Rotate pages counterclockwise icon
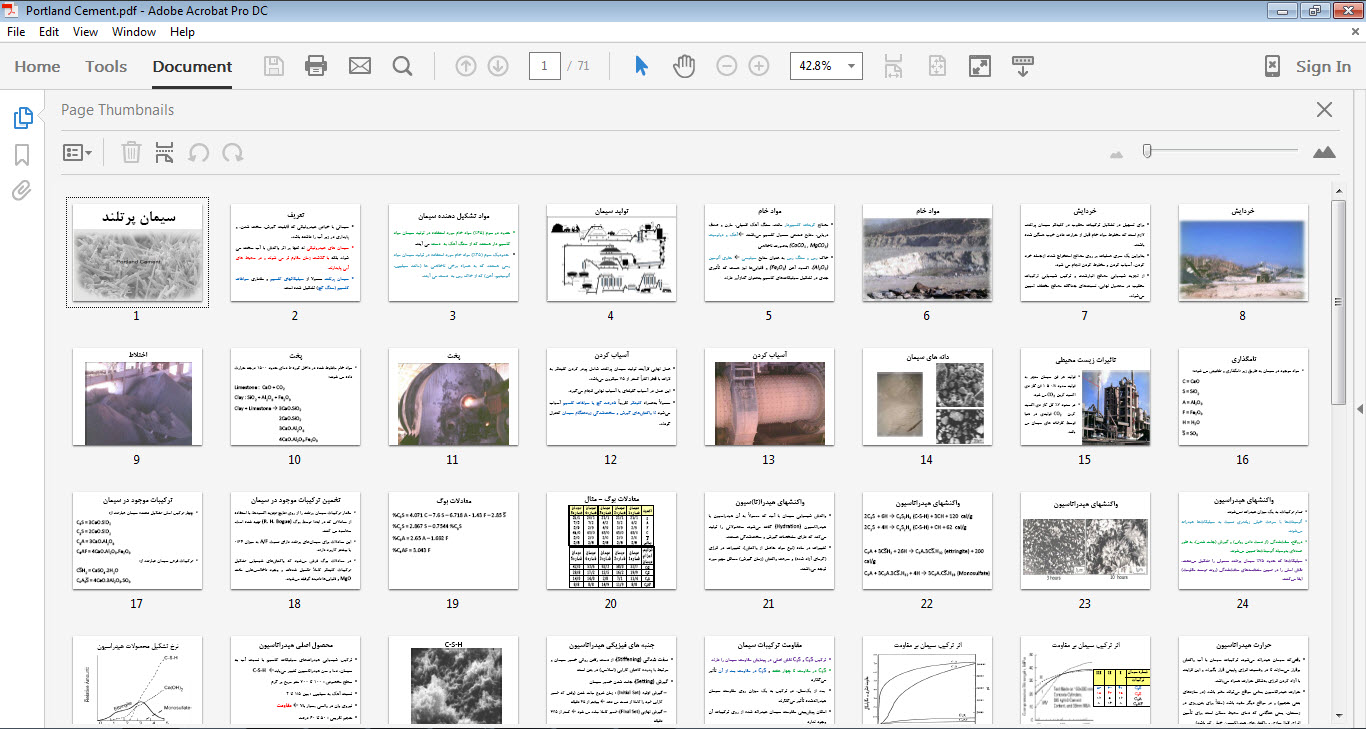The image size is (1366, 729). point(199,152)
